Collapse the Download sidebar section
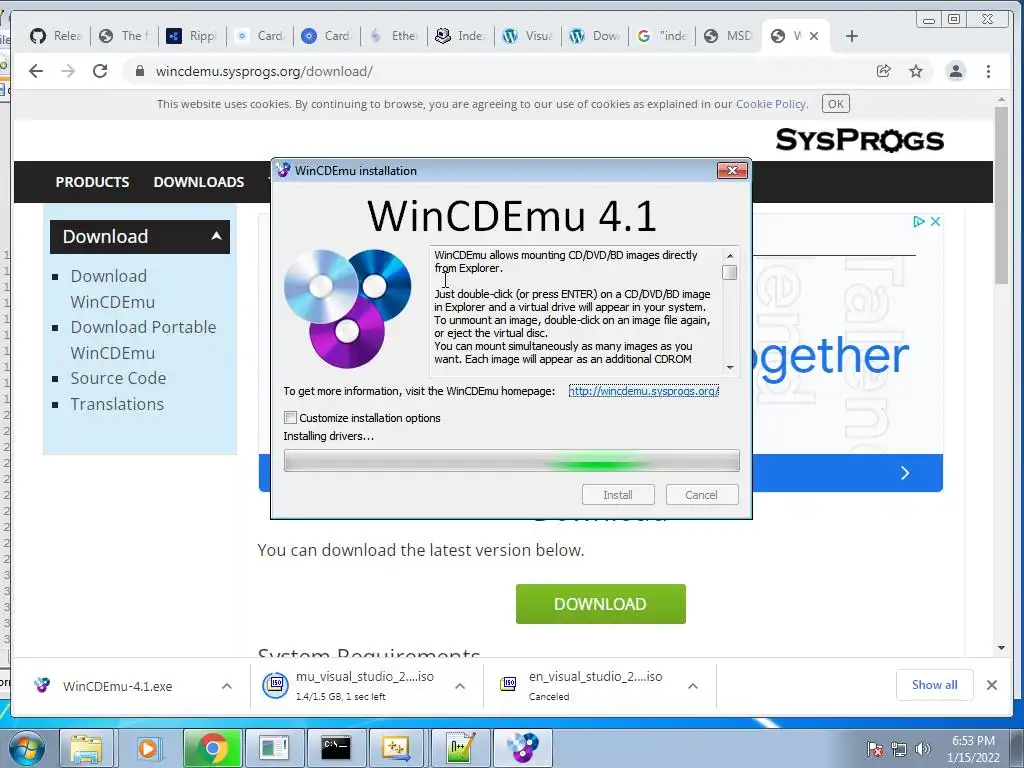Viewport: 1024px width, 768px height. (216, 236)
